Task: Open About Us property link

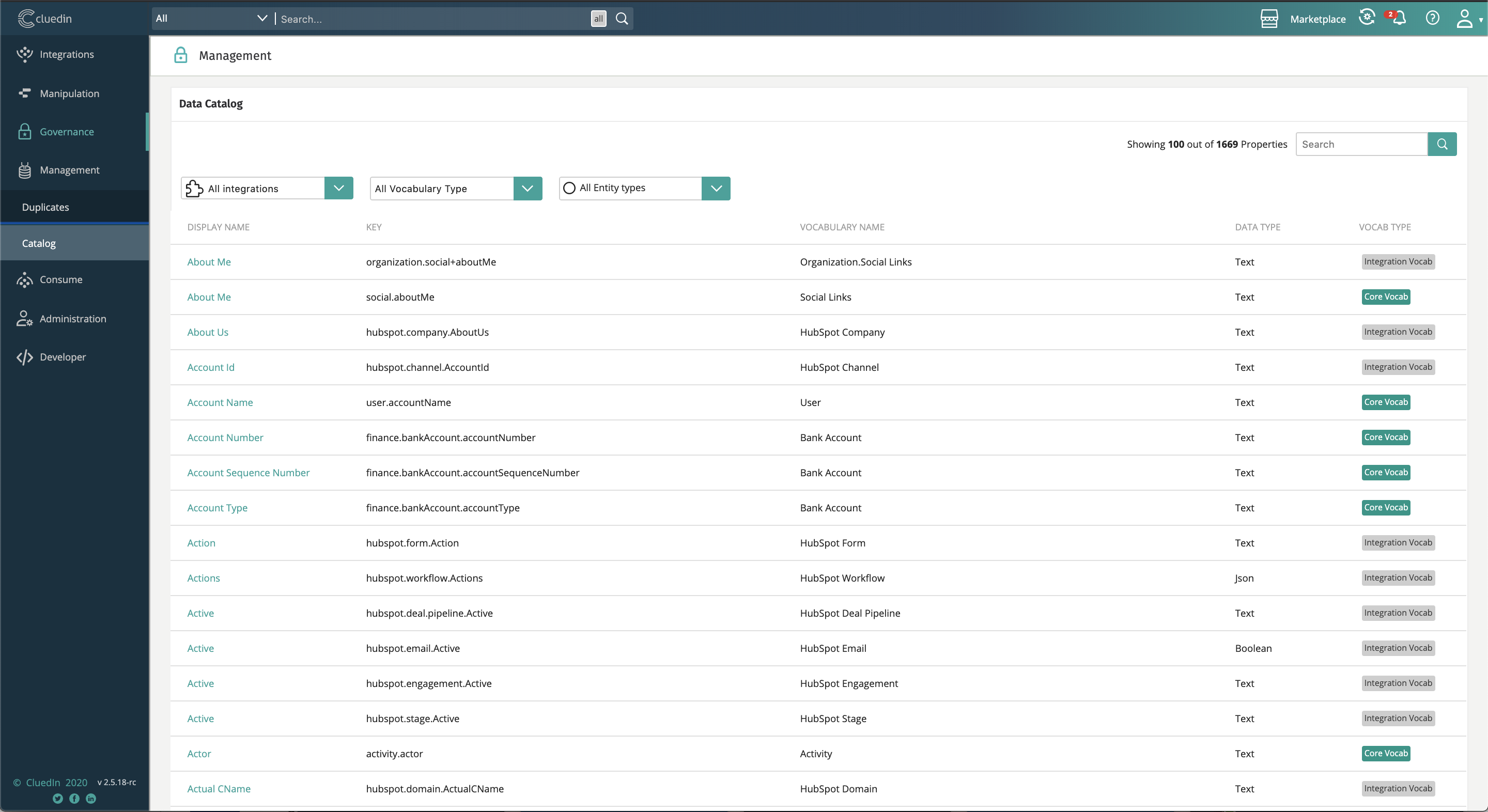Action: tap(207, 332)
